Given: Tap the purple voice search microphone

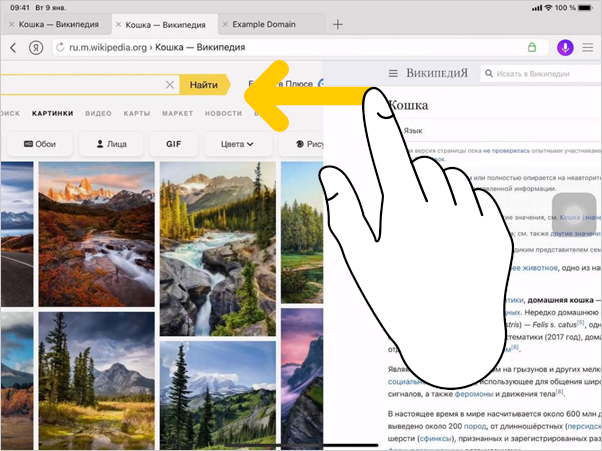Looking at the screenshot, I should point(565,48).
